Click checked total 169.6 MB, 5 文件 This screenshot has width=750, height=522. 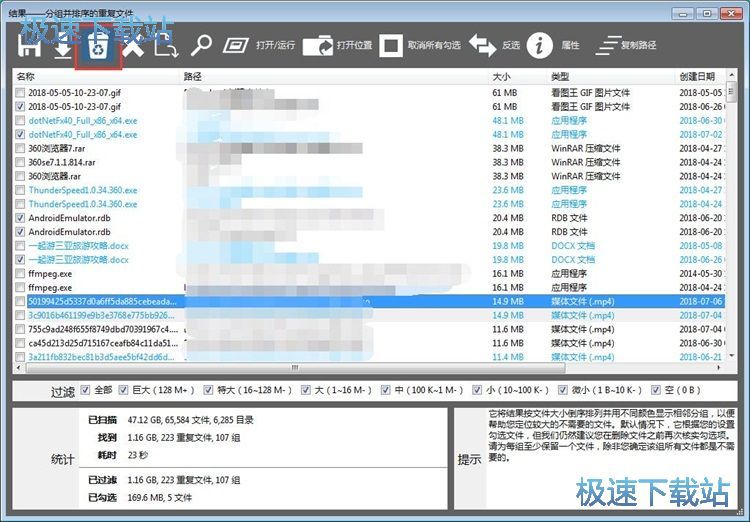pyautogui.click(x=160, y=498)
